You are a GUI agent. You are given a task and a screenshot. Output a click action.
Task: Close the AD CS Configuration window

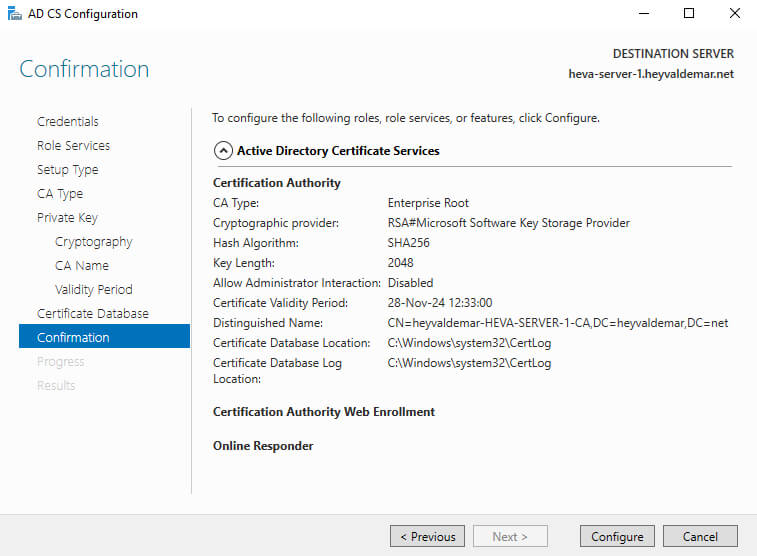734,14
